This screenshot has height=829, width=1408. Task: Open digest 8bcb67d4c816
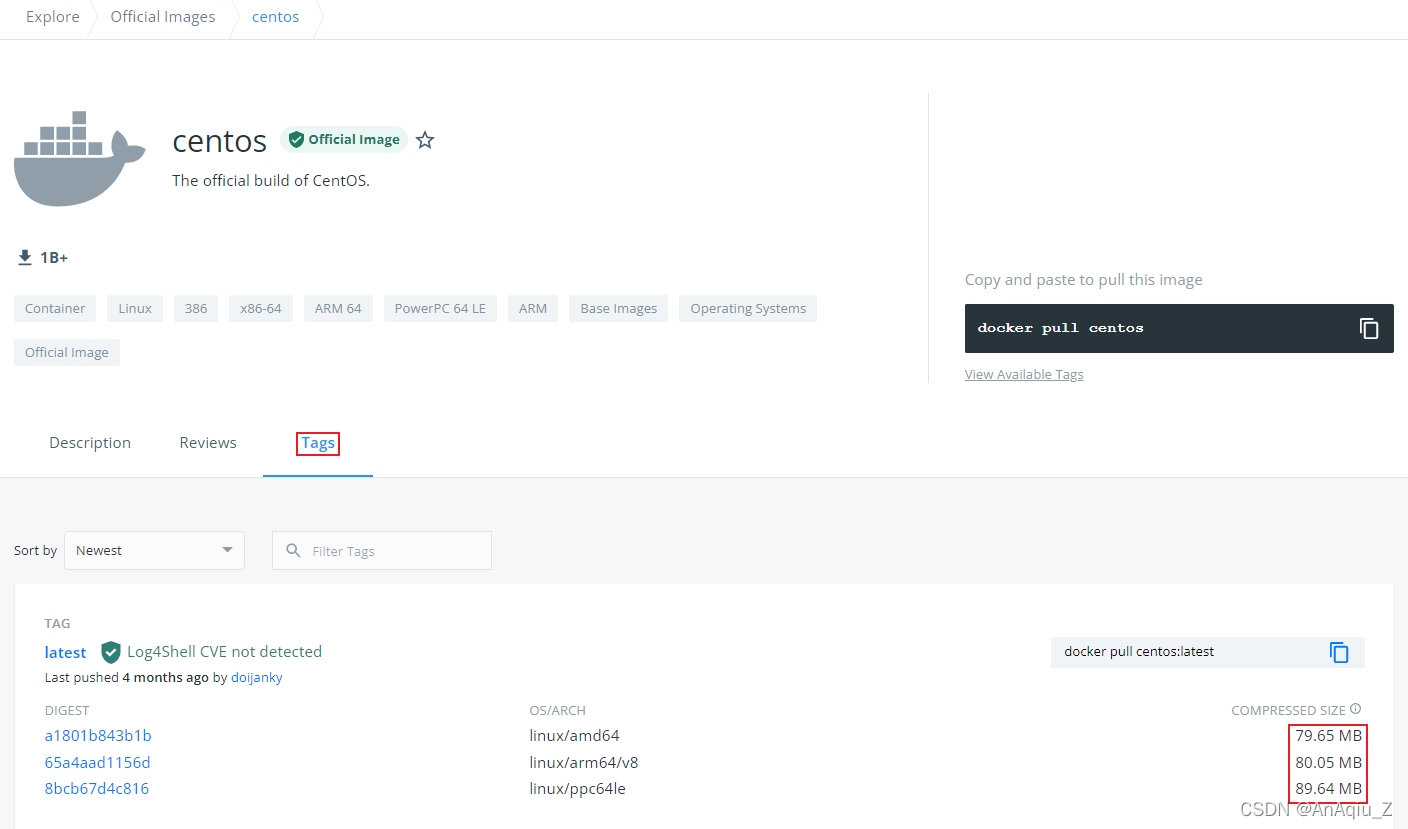click(97, 789)
